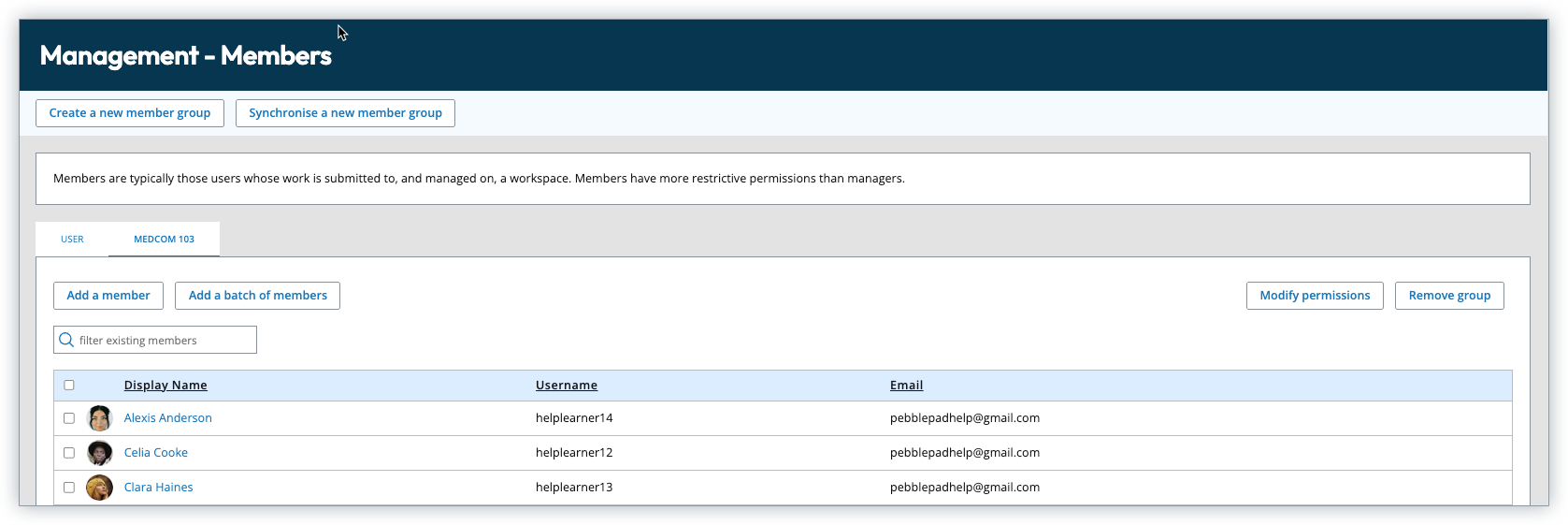1568x525 pixels.
Task: Click the email in Clara Haines's row
Action: [x=965, y=488]
